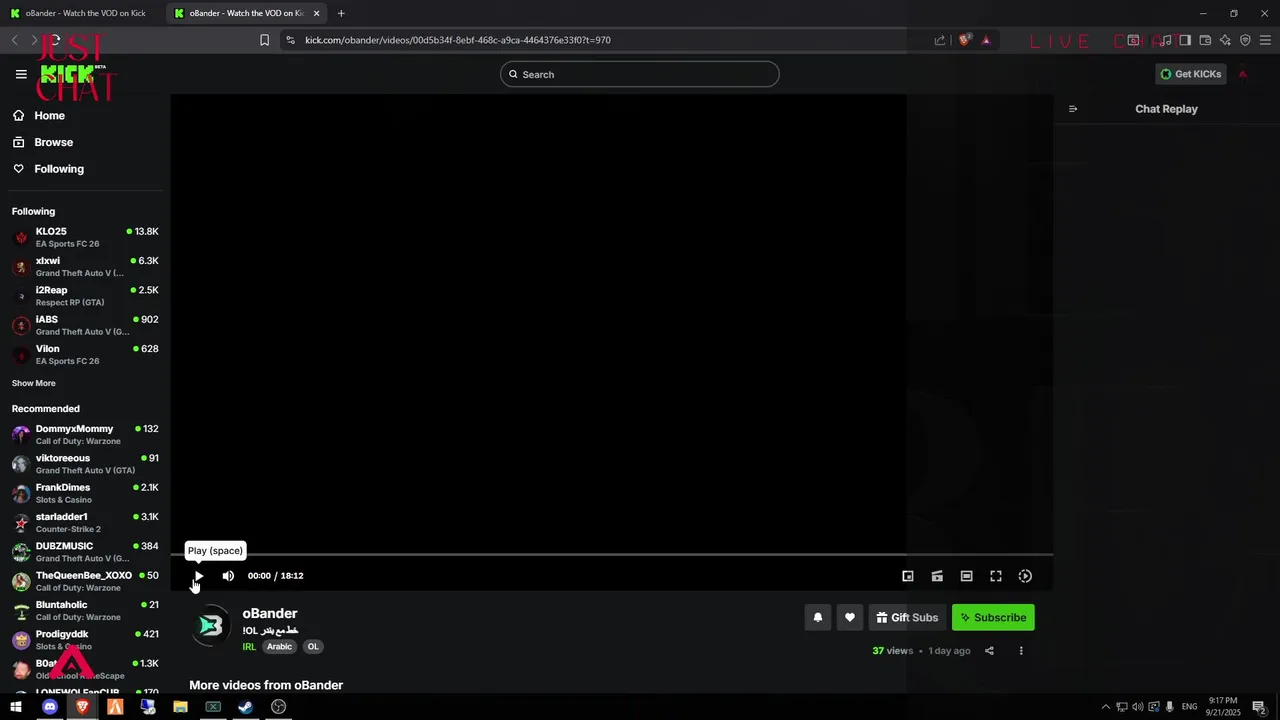Image resolution: width=1280 pixels, height=720 pixels.
Task: Open starladder1 recommended channel
Action: click(x=85, y=522)
